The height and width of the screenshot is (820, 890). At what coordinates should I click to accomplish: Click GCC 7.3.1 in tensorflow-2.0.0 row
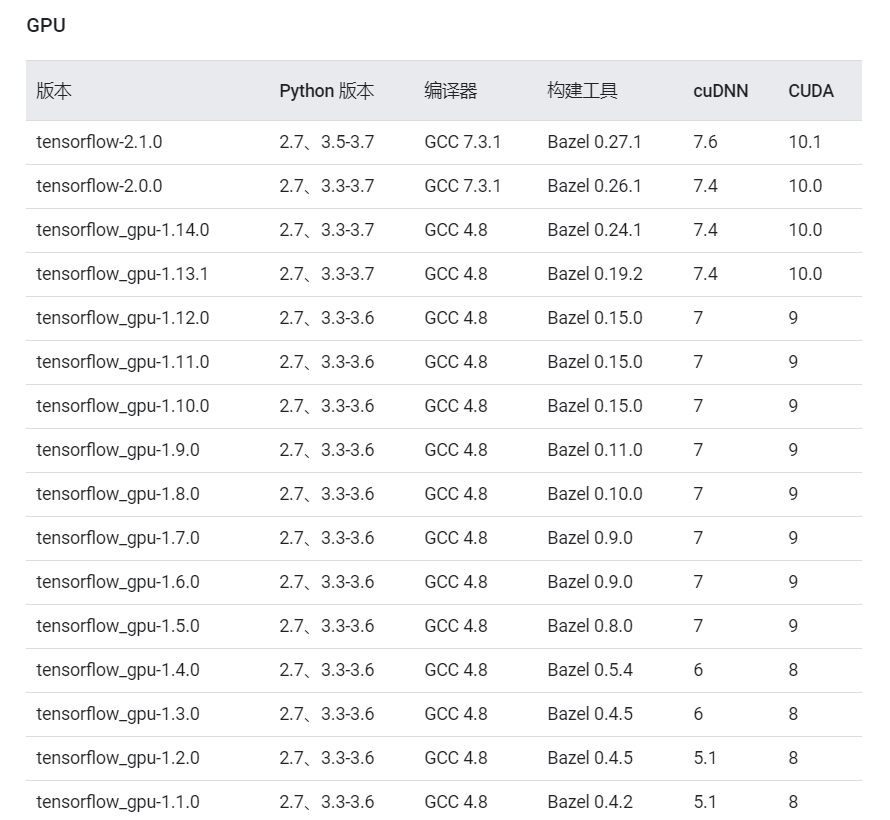tap(463, 186)
